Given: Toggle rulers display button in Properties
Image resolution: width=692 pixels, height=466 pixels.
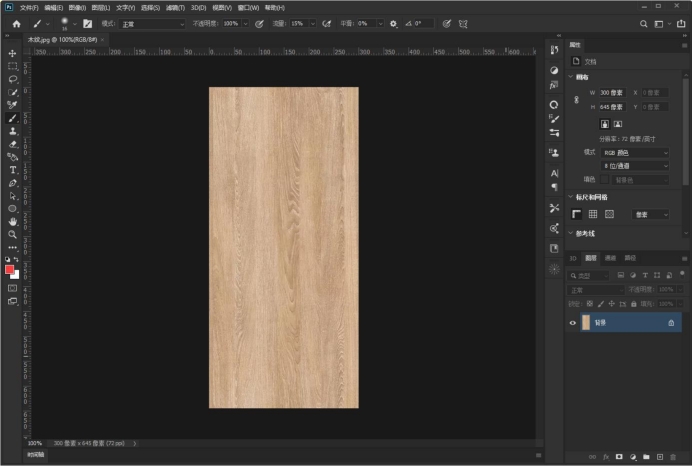Looking at the screenshot, I should click(x=576, y=214).
